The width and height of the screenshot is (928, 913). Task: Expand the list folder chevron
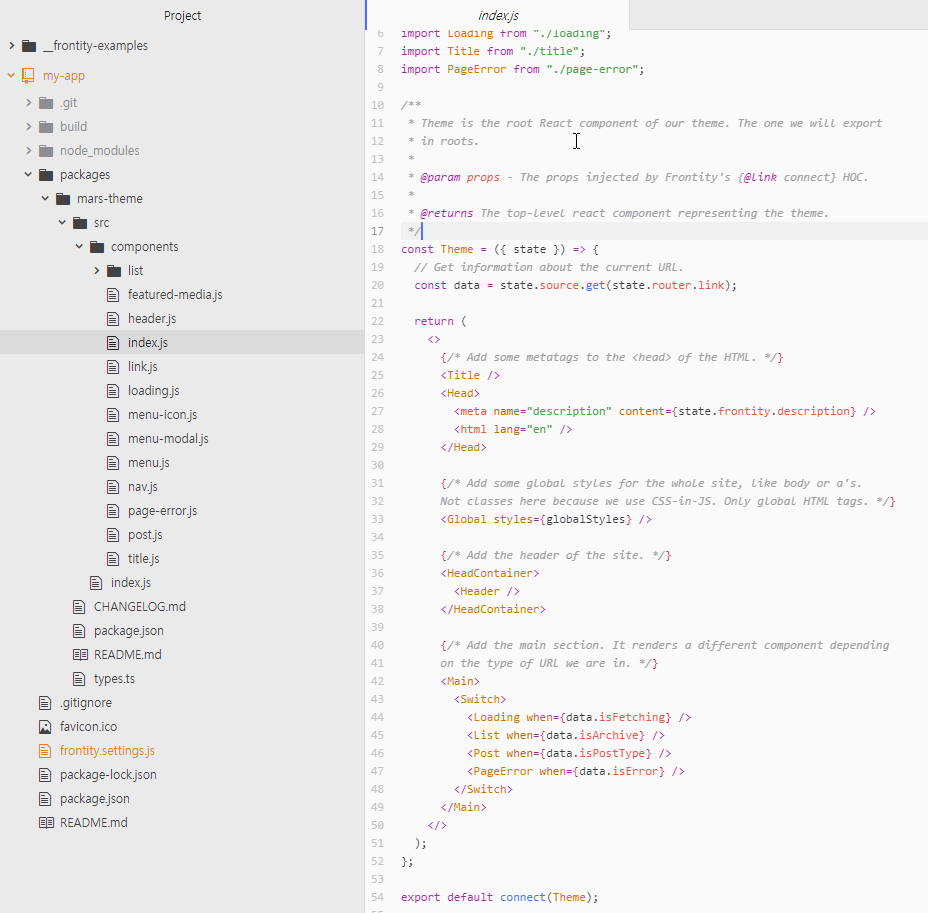coord(96,270)
